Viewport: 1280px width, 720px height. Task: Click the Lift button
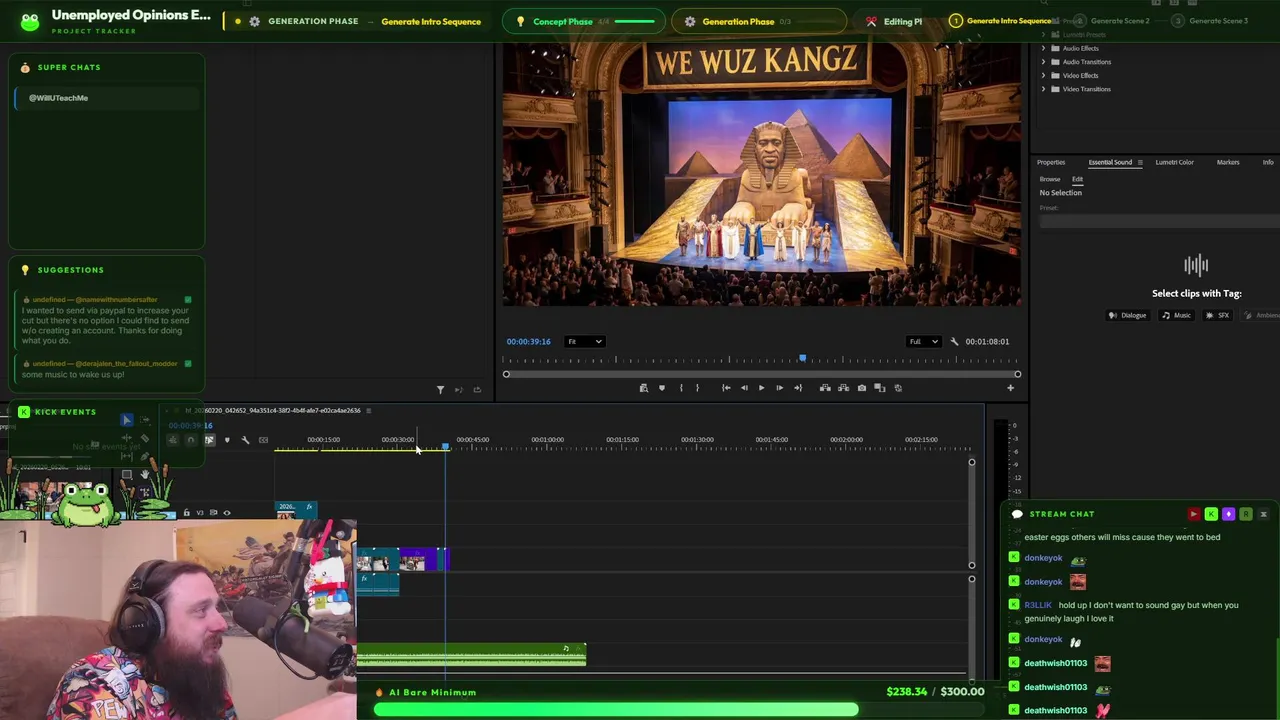[825, 388]
